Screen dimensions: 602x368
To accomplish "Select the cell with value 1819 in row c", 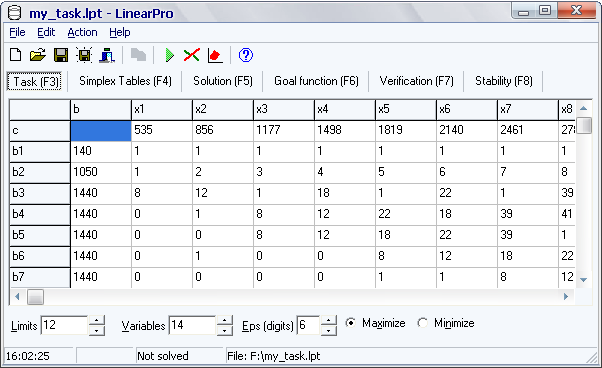I will pyautogui.click(x=406, y=130).
